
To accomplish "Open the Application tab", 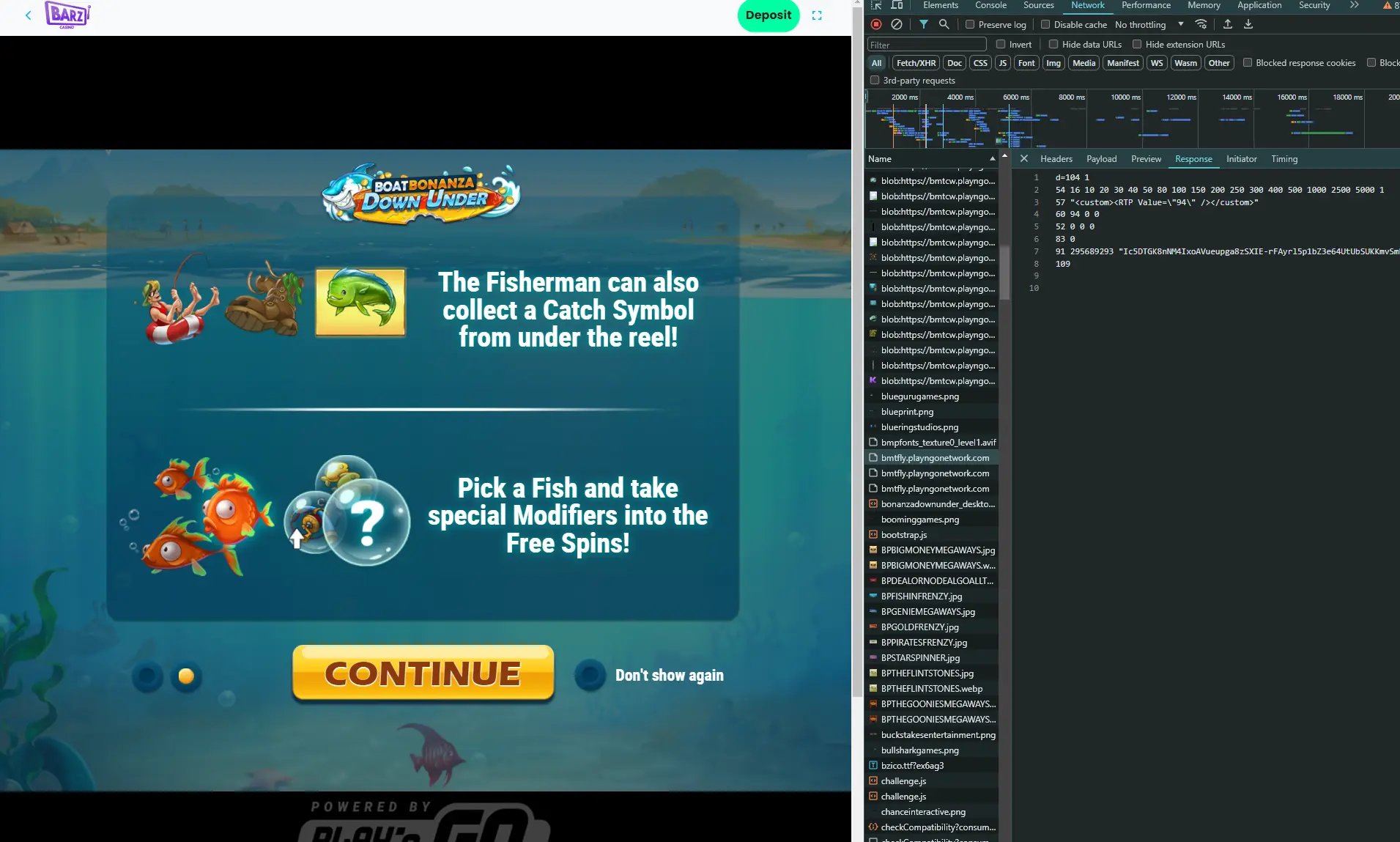I will click(x=1259, y=5).
